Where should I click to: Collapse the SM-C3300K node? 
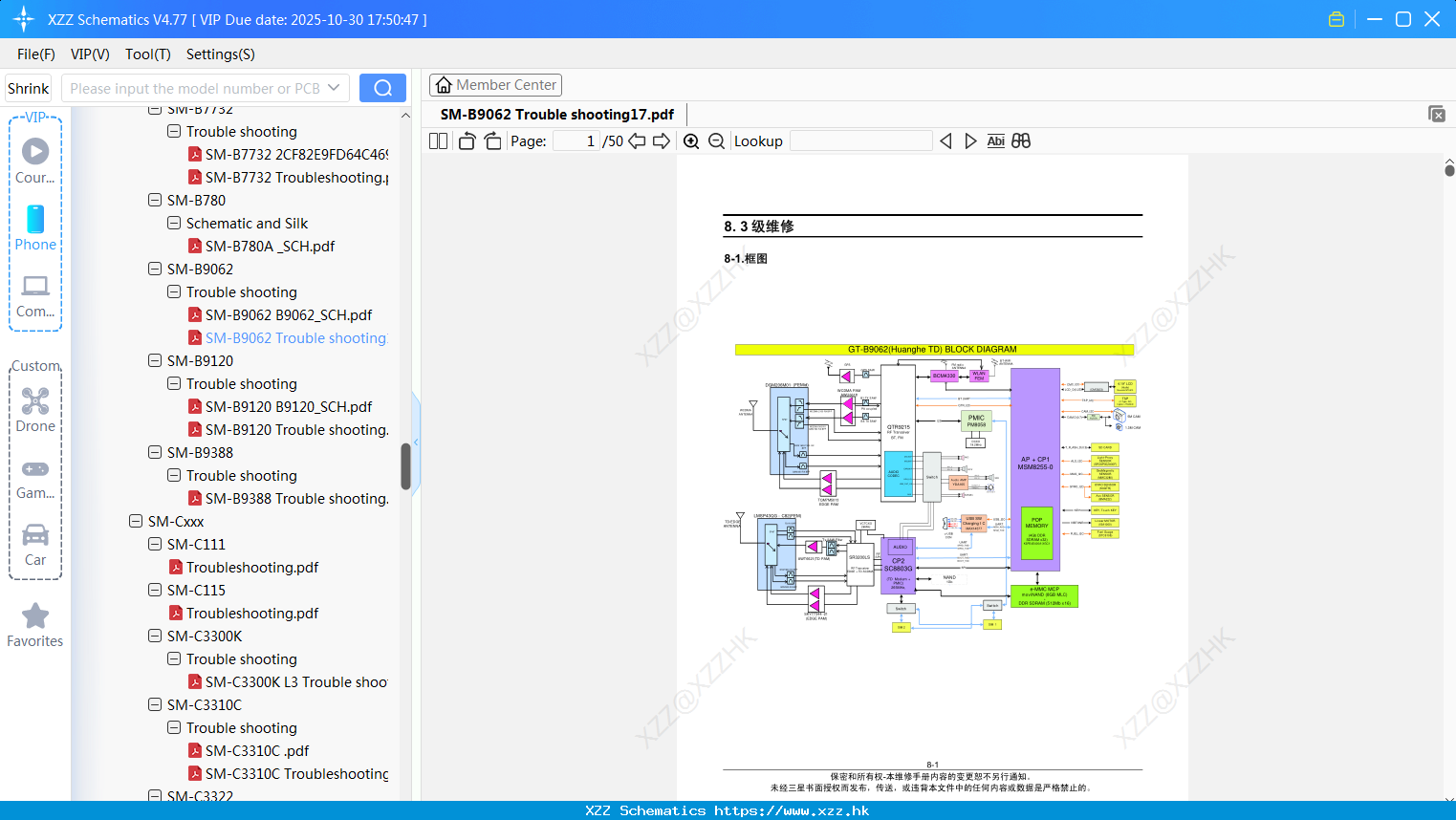tap(155, 636)
